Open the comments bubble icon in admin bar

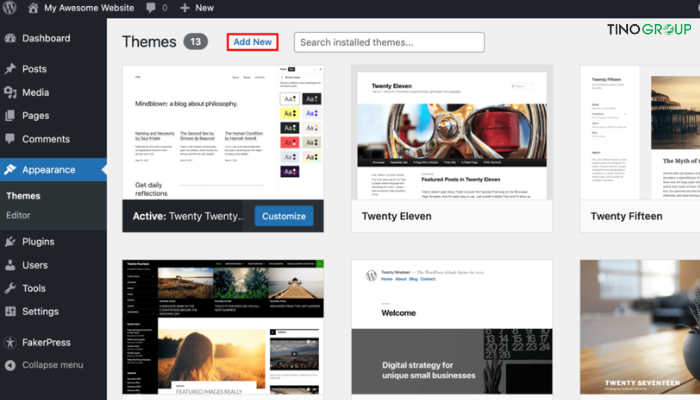[151, 8]
